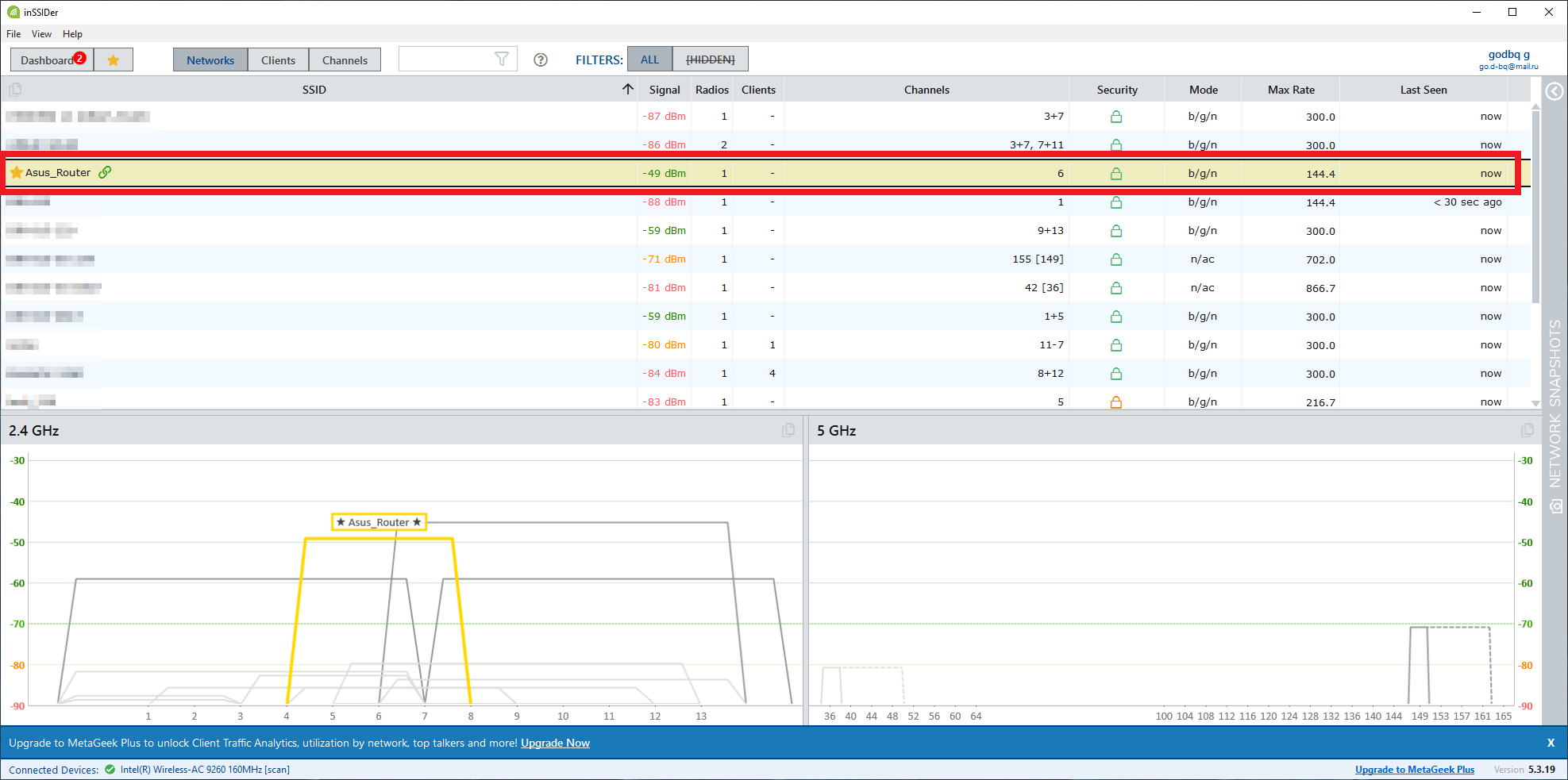Click the copy icon in SSID header
Image resolution: width=1568 pixels, height=780 pixels.
(15, 90)
